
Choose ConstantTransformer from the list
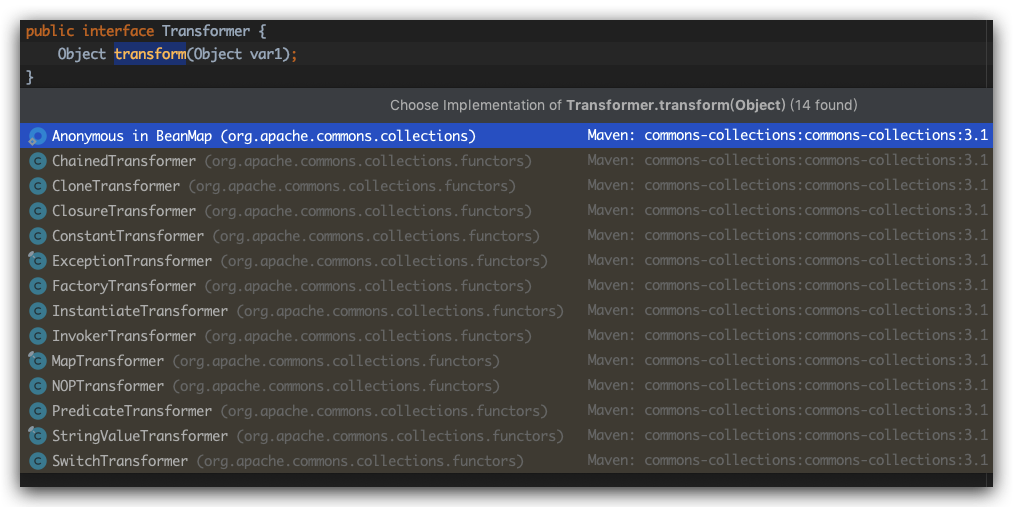click(128, 236)
